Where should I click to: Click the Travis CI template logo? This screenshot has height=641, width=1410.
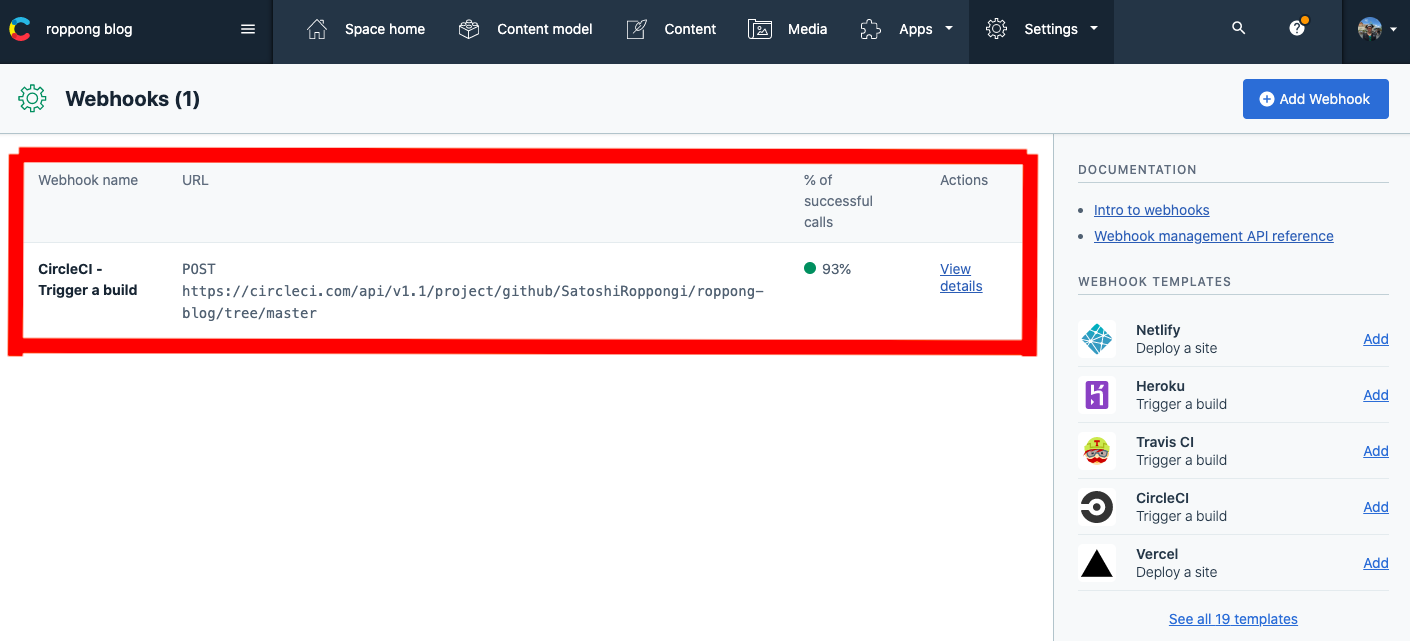pos(1097,451)
